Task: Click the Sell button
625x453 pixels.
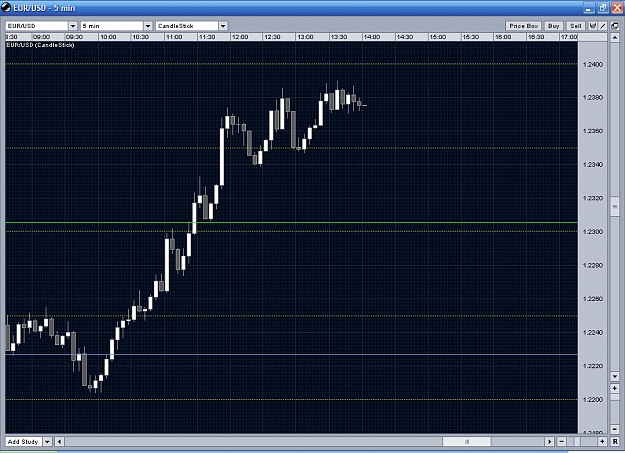Action: tap(576, 26)
